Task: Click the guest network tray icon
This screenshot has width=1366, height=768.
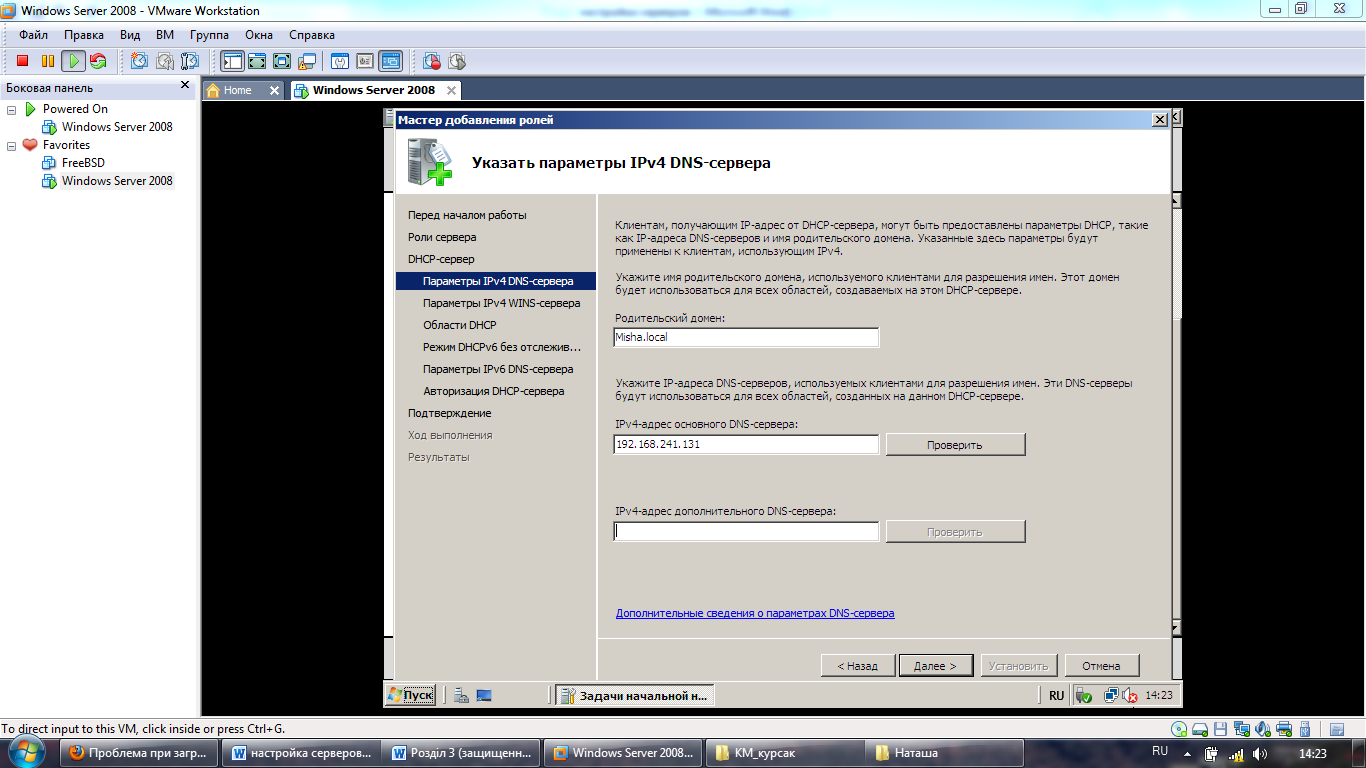Action: coord(1111,696)
